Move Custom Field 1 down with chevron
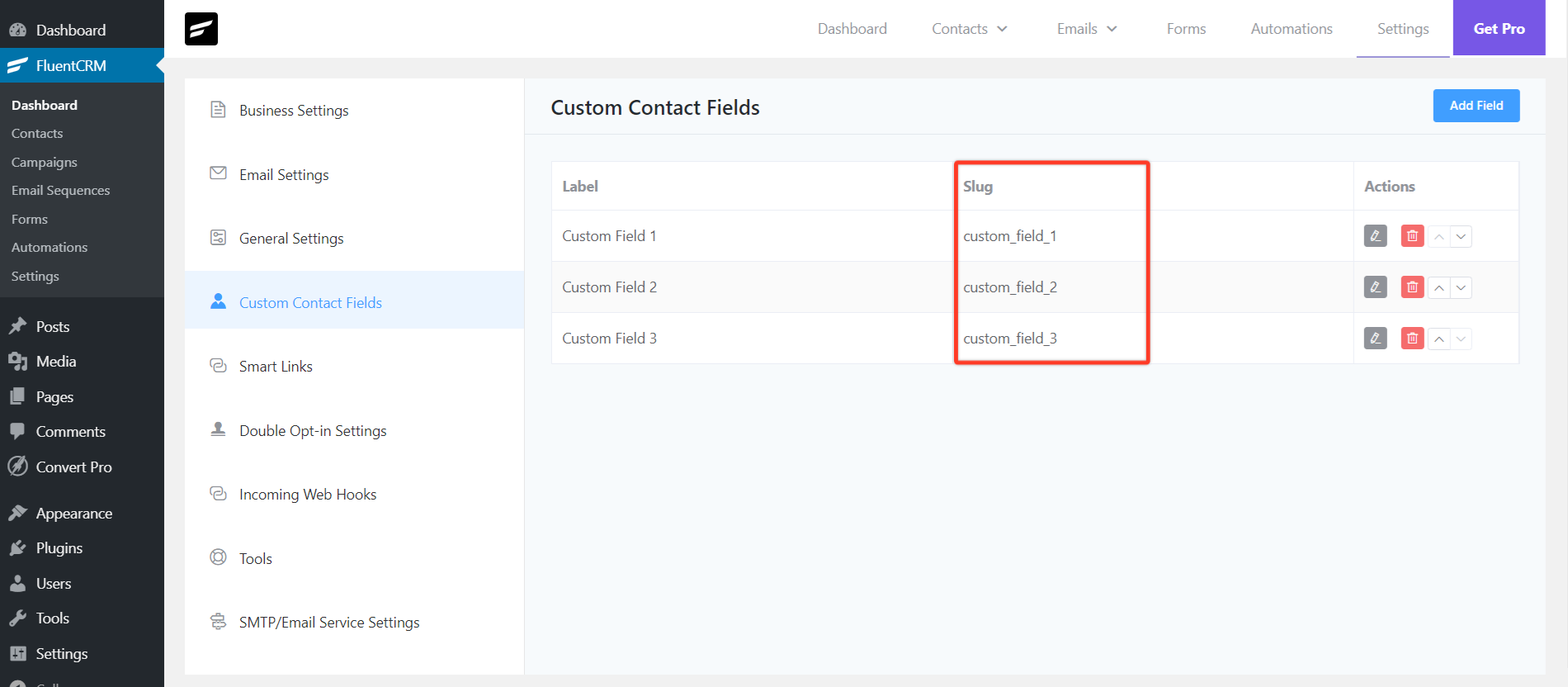Screen dimensions: 1568x687 [x=1461, y=237]
